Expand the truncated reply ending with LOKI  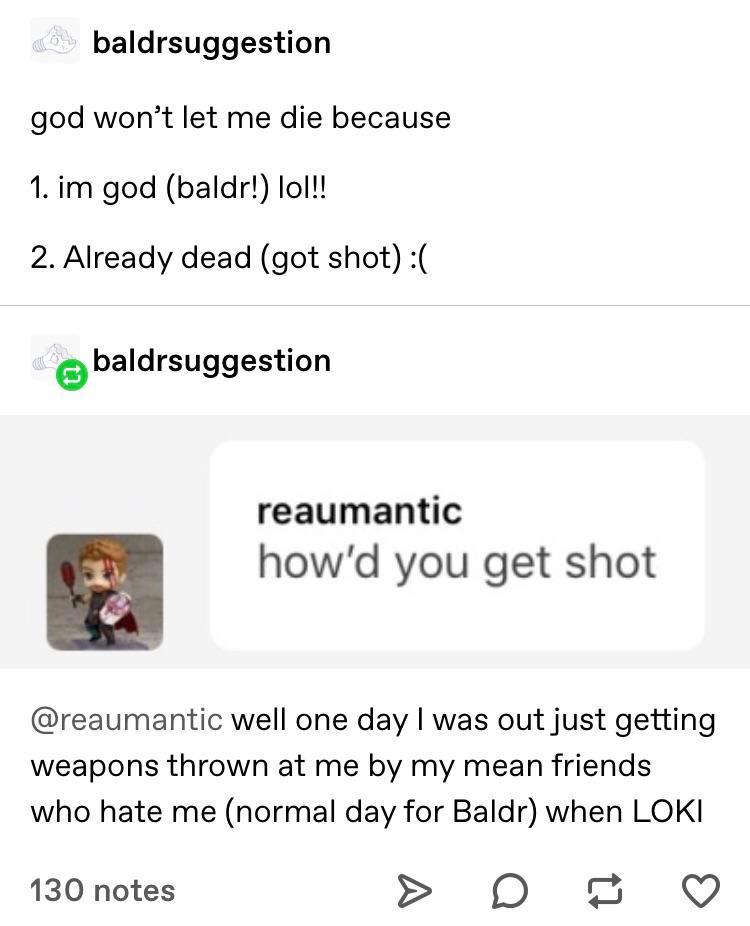pyautogui.click(x=373, y=765)
